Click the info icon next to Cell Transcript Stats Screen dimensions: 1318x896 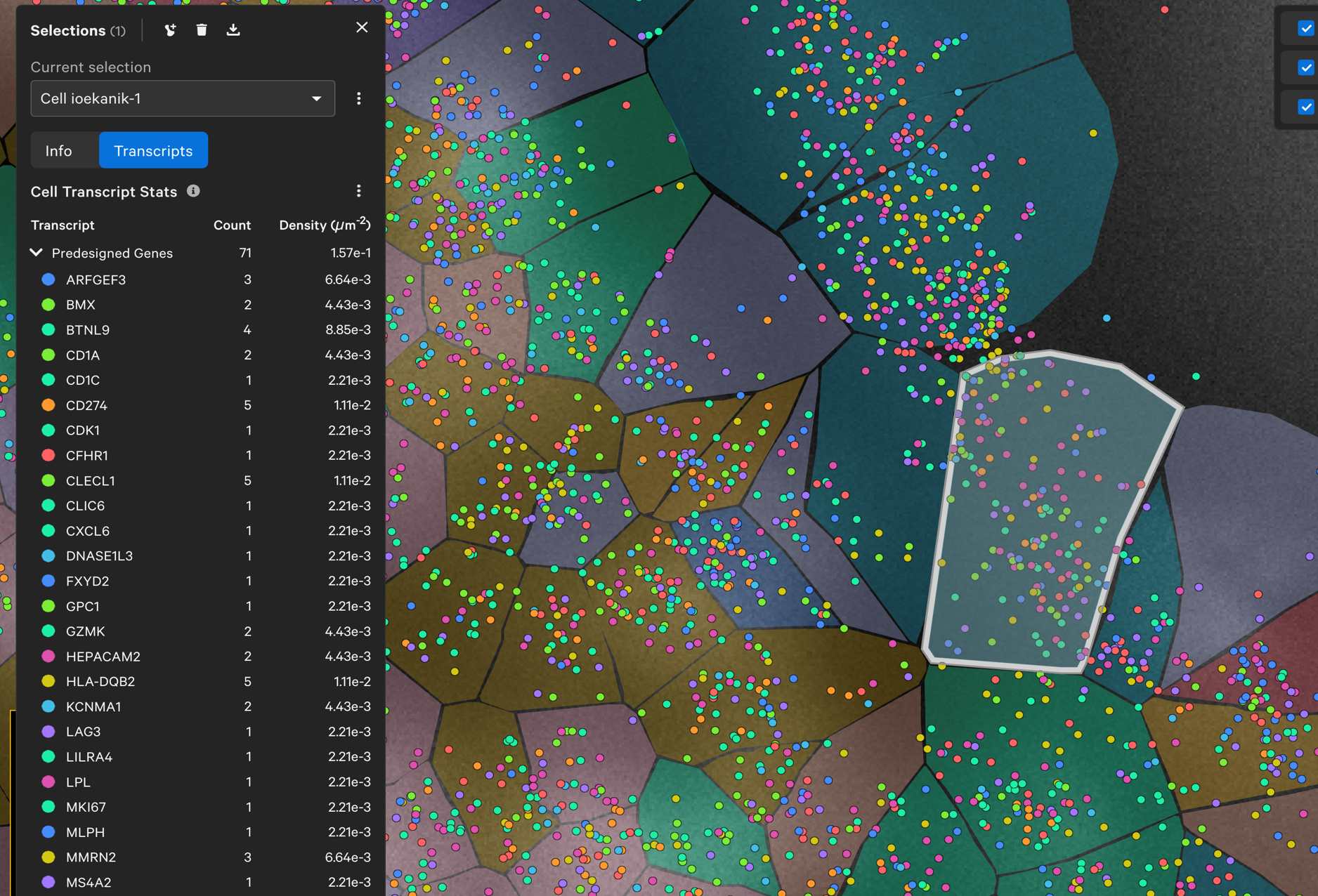pyautogui.click(x=193, y=191)
